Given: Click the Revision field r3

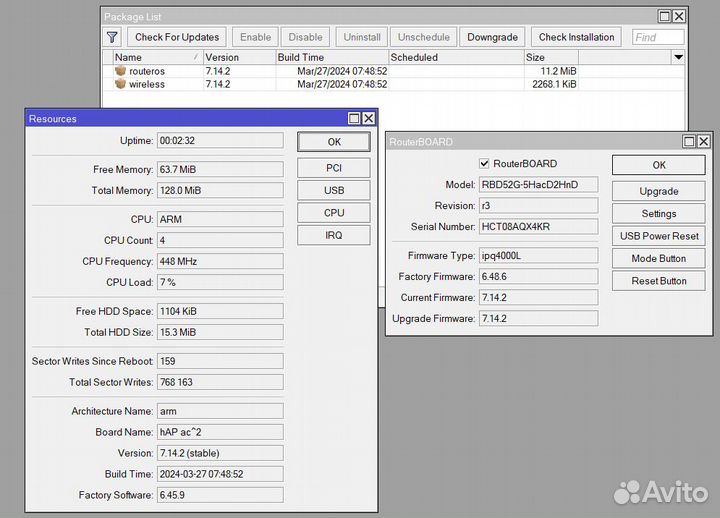Looking at the screenshot, I should coord(539,206).
